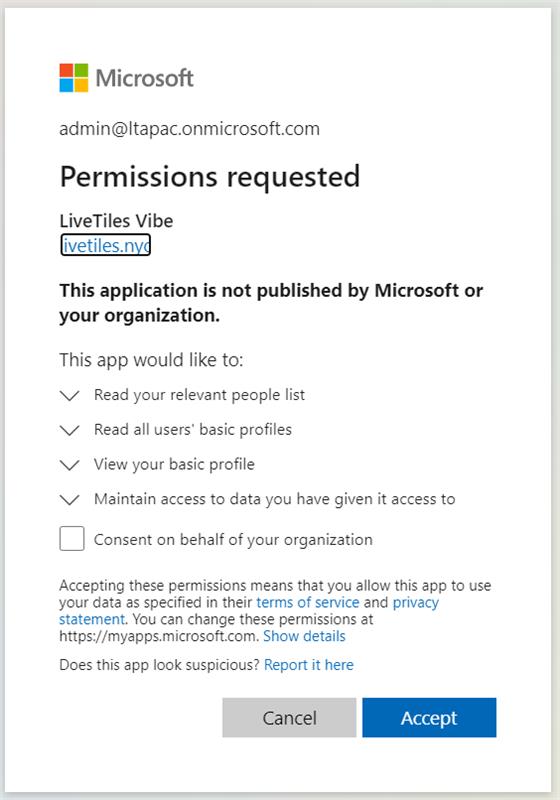The width and height of the screenshot is (560, 800).
Task: Click the 'Consent on behalf of your organization' label
Action: [233, 540]
